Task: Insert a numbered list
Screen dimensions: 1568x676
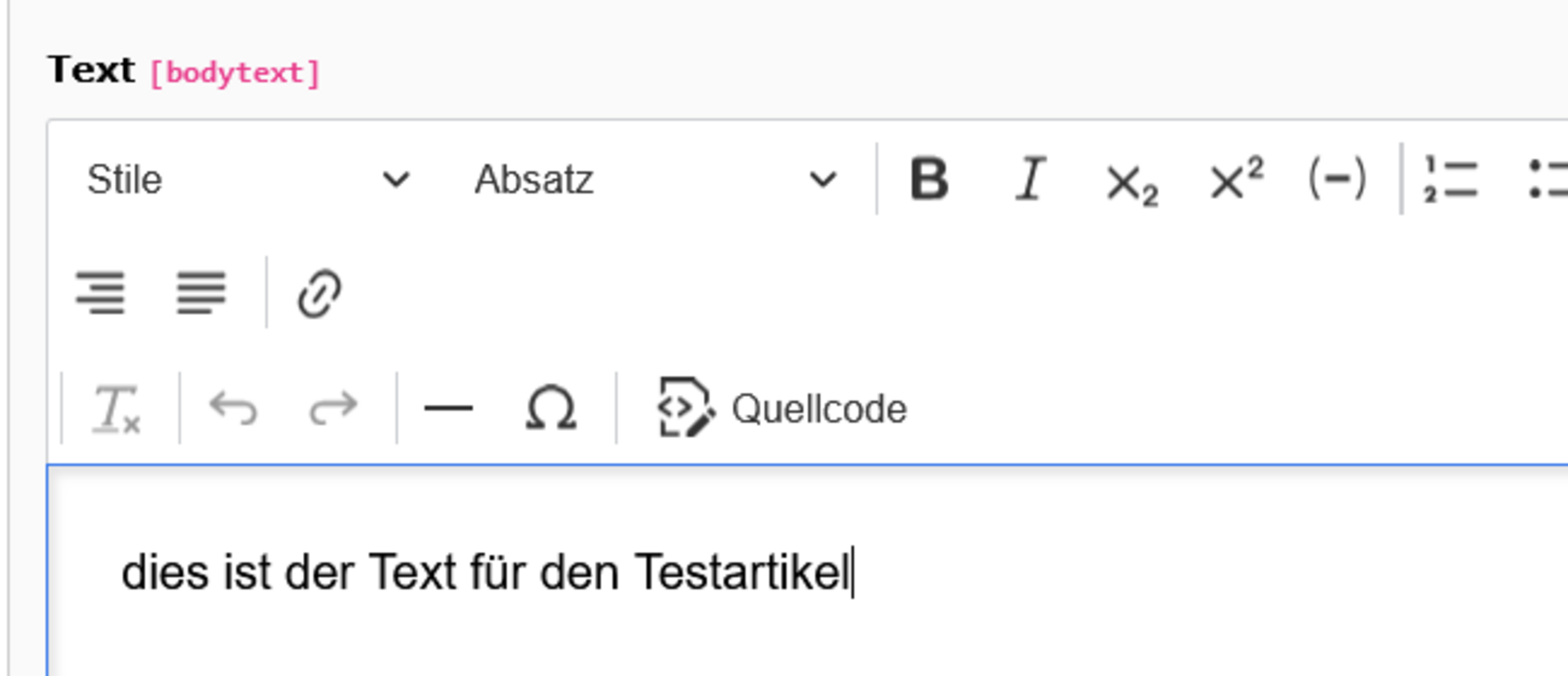Action: 1451,180
